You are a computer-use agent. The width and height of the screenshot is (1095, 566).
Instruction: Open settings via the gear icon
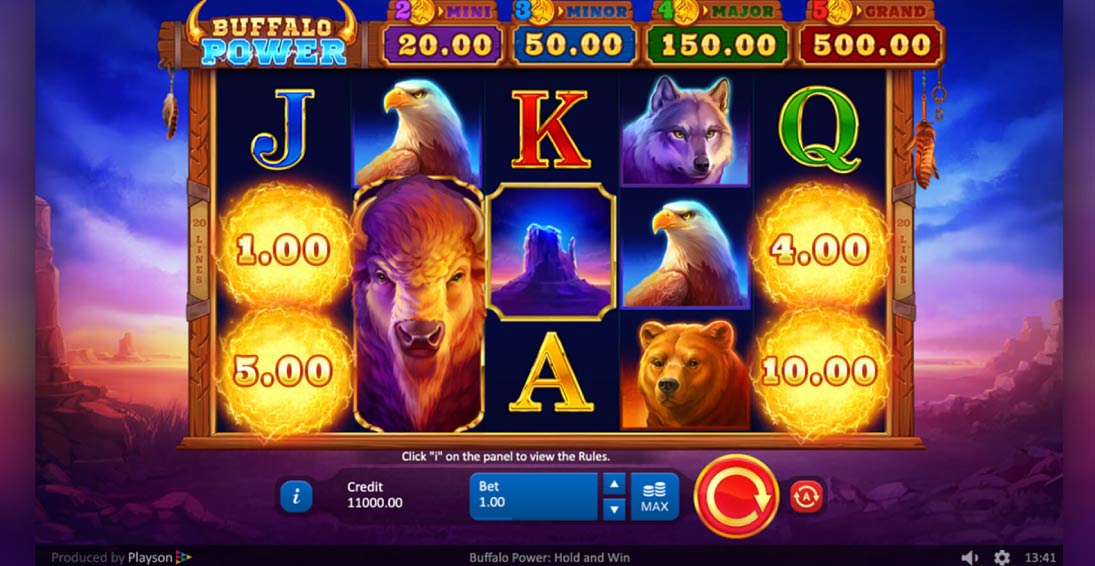click(x=1001, y=557)
